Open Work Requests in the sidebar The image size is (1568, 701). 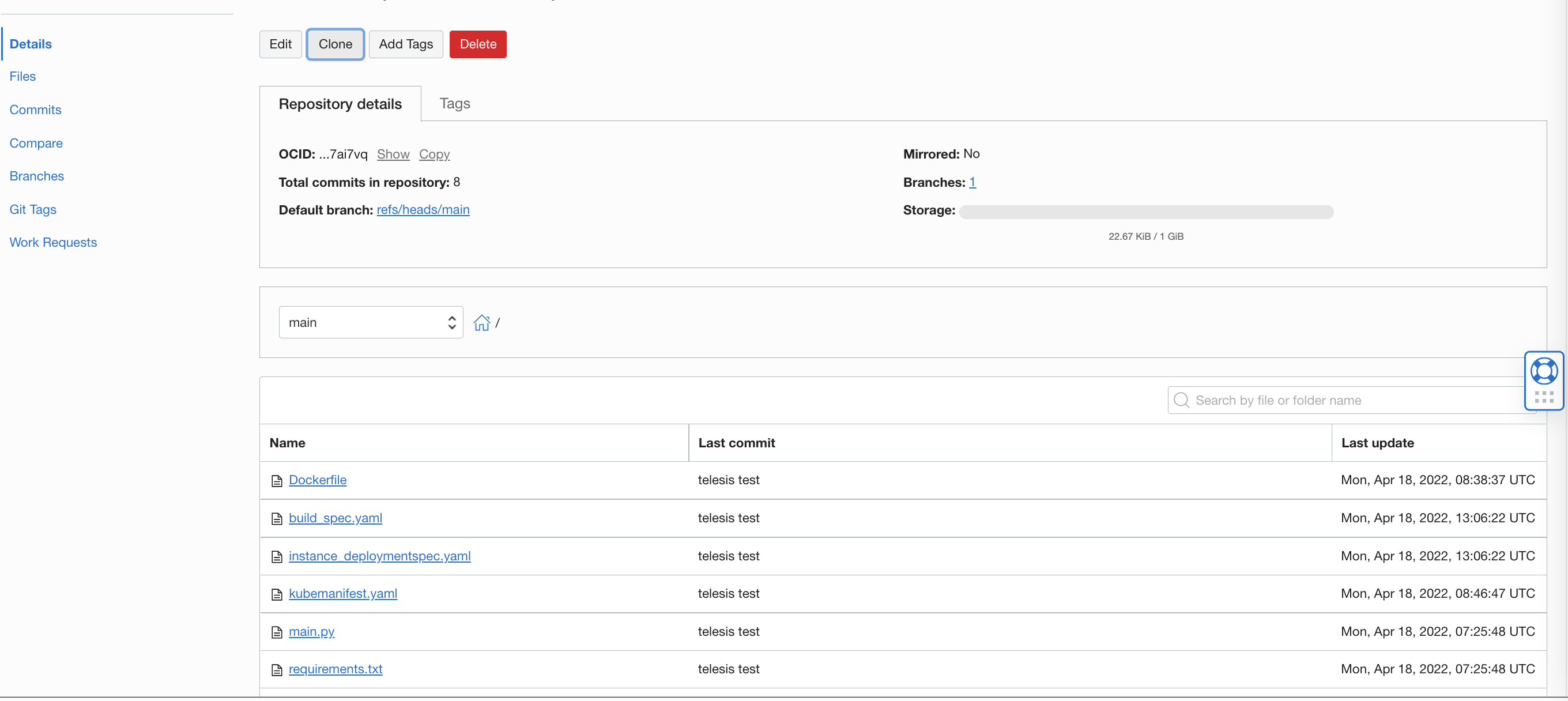[53, 242]
